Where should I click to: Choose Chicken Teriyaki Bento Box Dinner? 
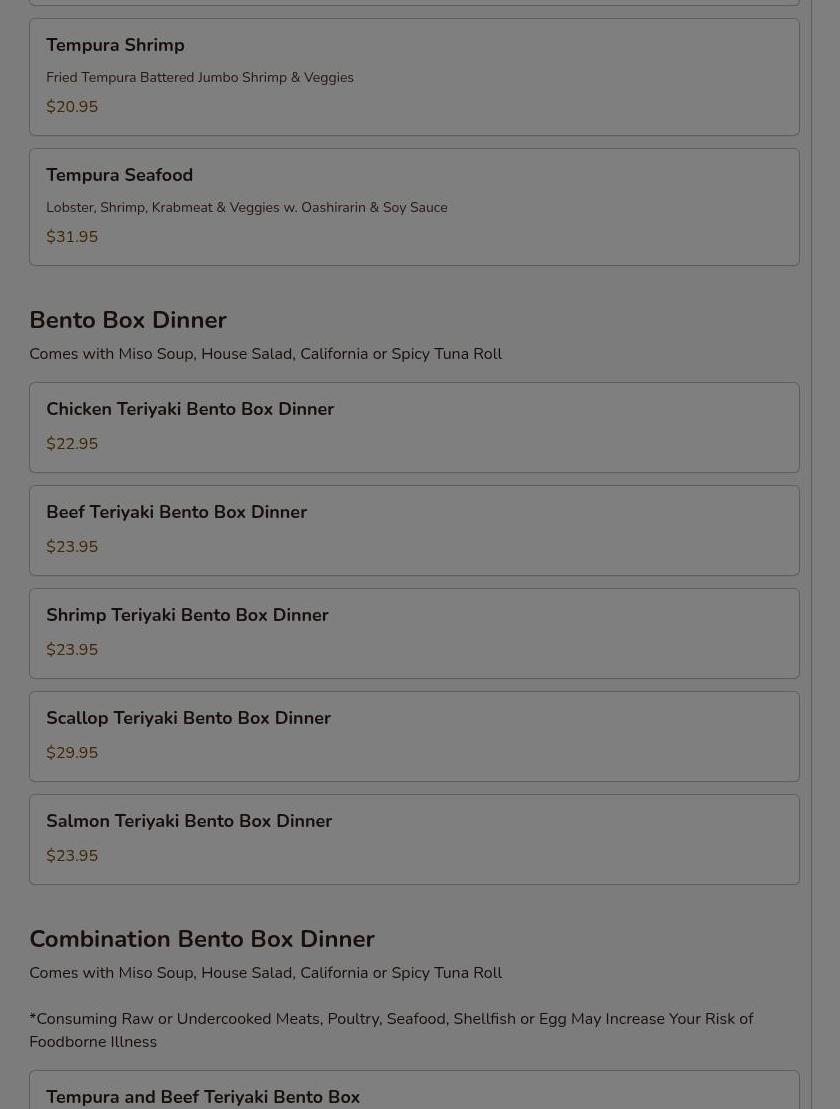point(414,427)
